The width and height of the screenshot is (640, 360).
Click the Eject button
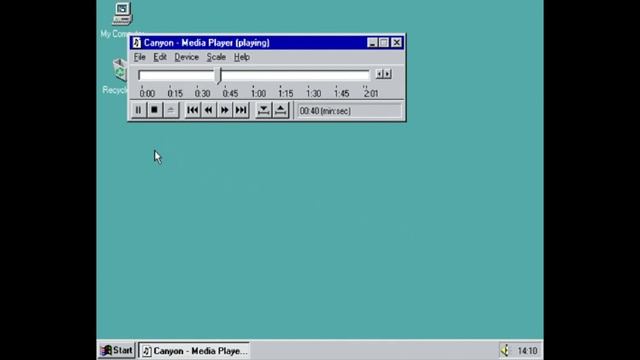(171, 110)
